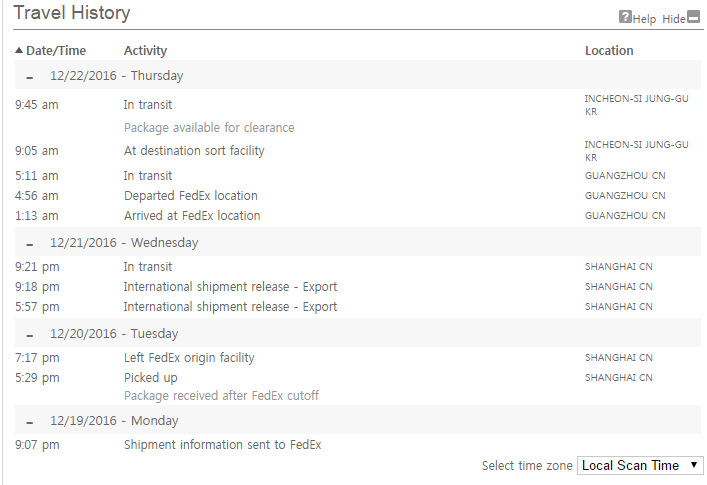Sort by the Date/Time column header

tap(56, 50)
